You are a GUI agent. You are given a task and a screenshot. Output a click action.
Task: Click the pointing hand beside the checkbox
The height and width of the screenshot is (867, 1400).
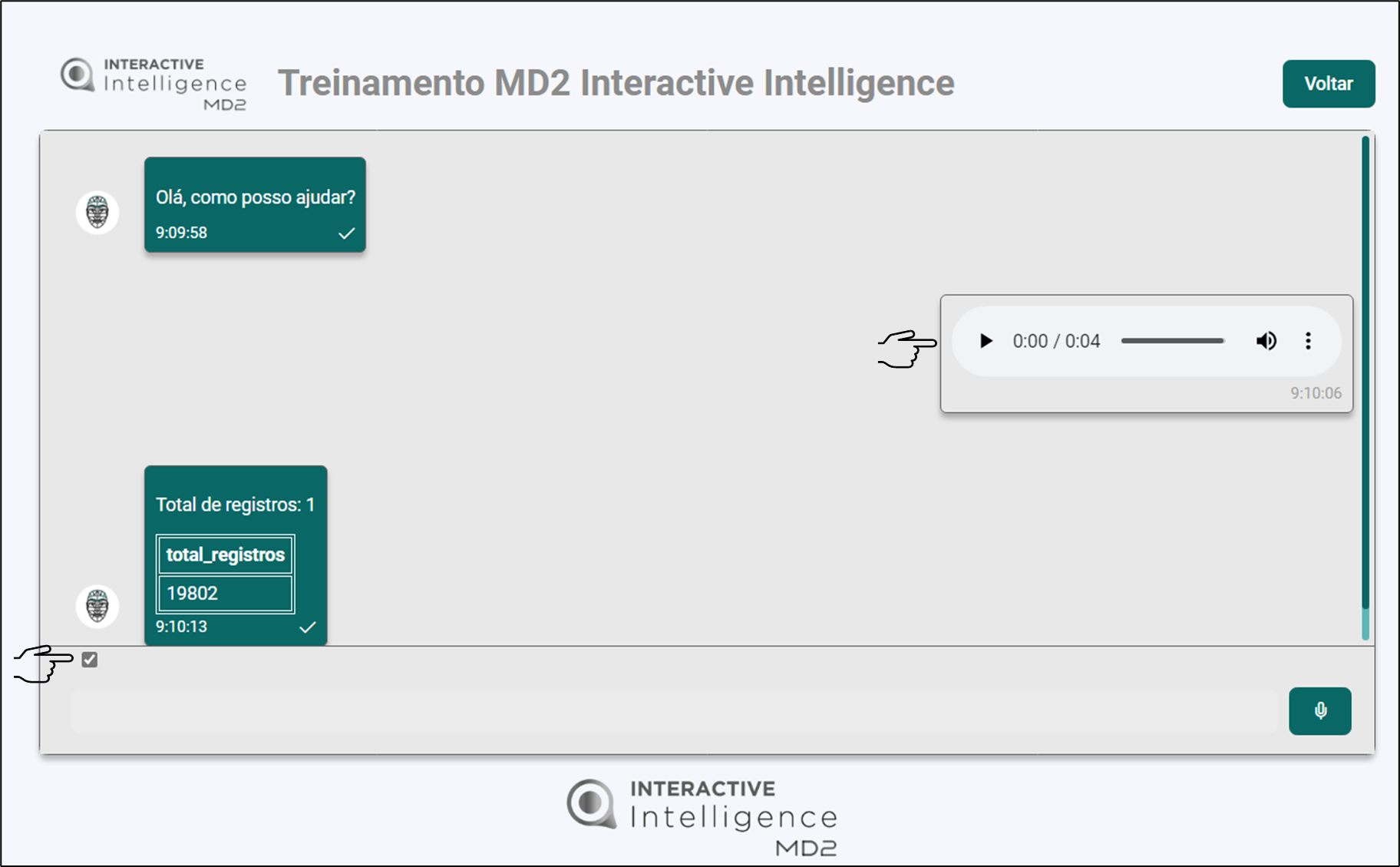(x=44, y=663)
